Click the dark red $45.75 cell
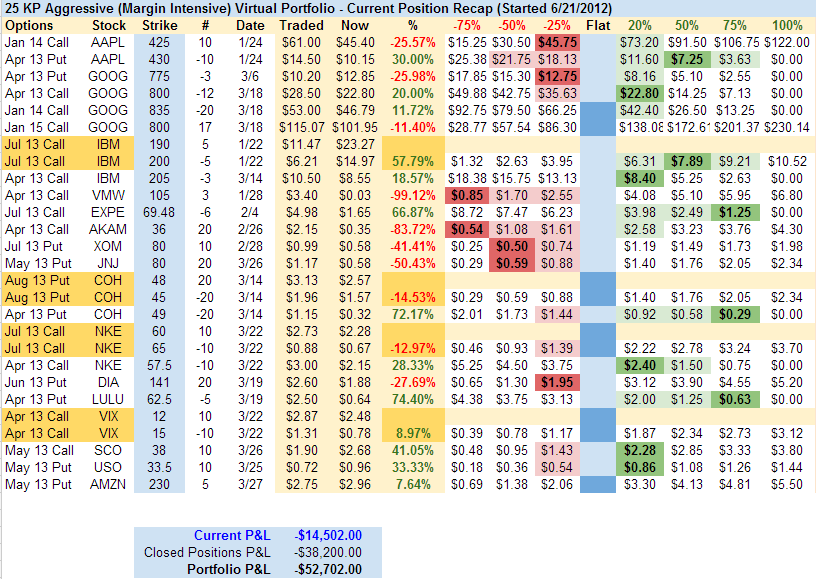This screenshot has width=816, height=579. (x=555, y=42)
